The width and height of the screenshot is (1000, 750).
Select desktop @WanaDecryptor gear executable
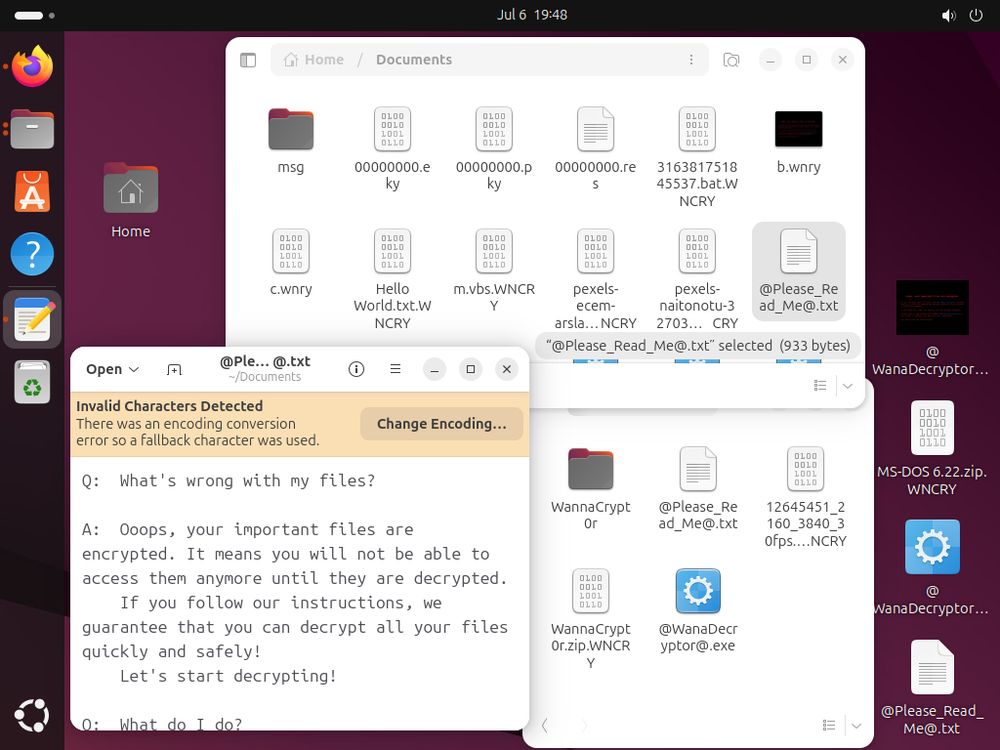(x=932, y=568)
